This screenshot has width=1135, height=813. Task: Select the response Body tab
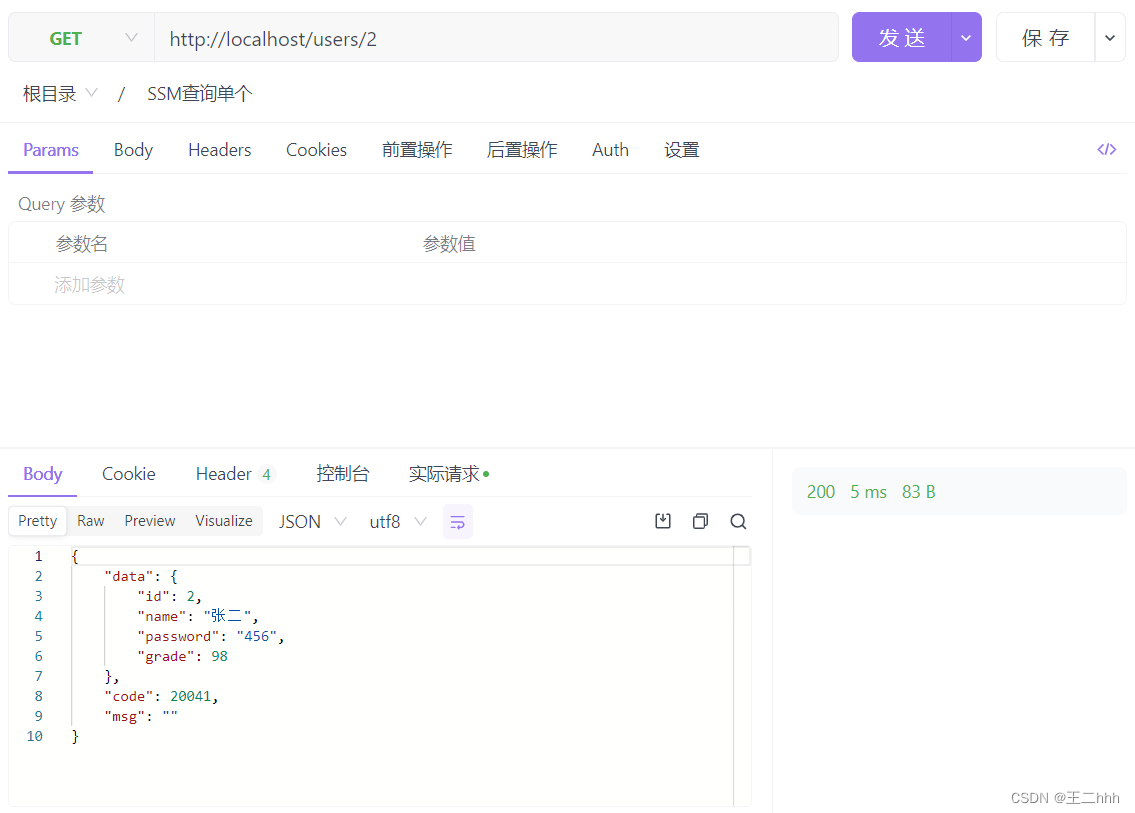click(43, 474)
